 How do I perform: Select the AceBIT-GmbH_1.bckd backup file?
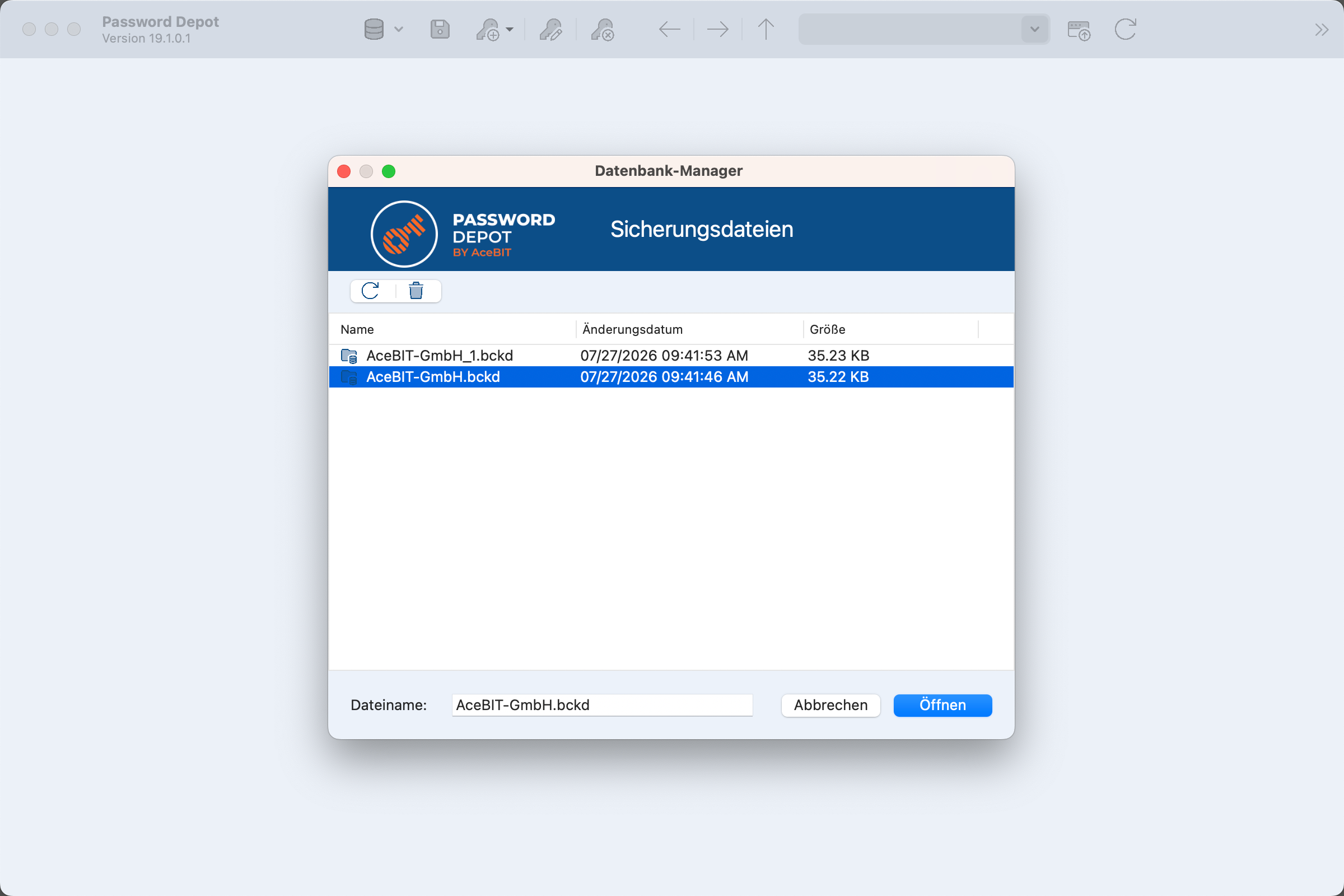[x=671, y=356]
